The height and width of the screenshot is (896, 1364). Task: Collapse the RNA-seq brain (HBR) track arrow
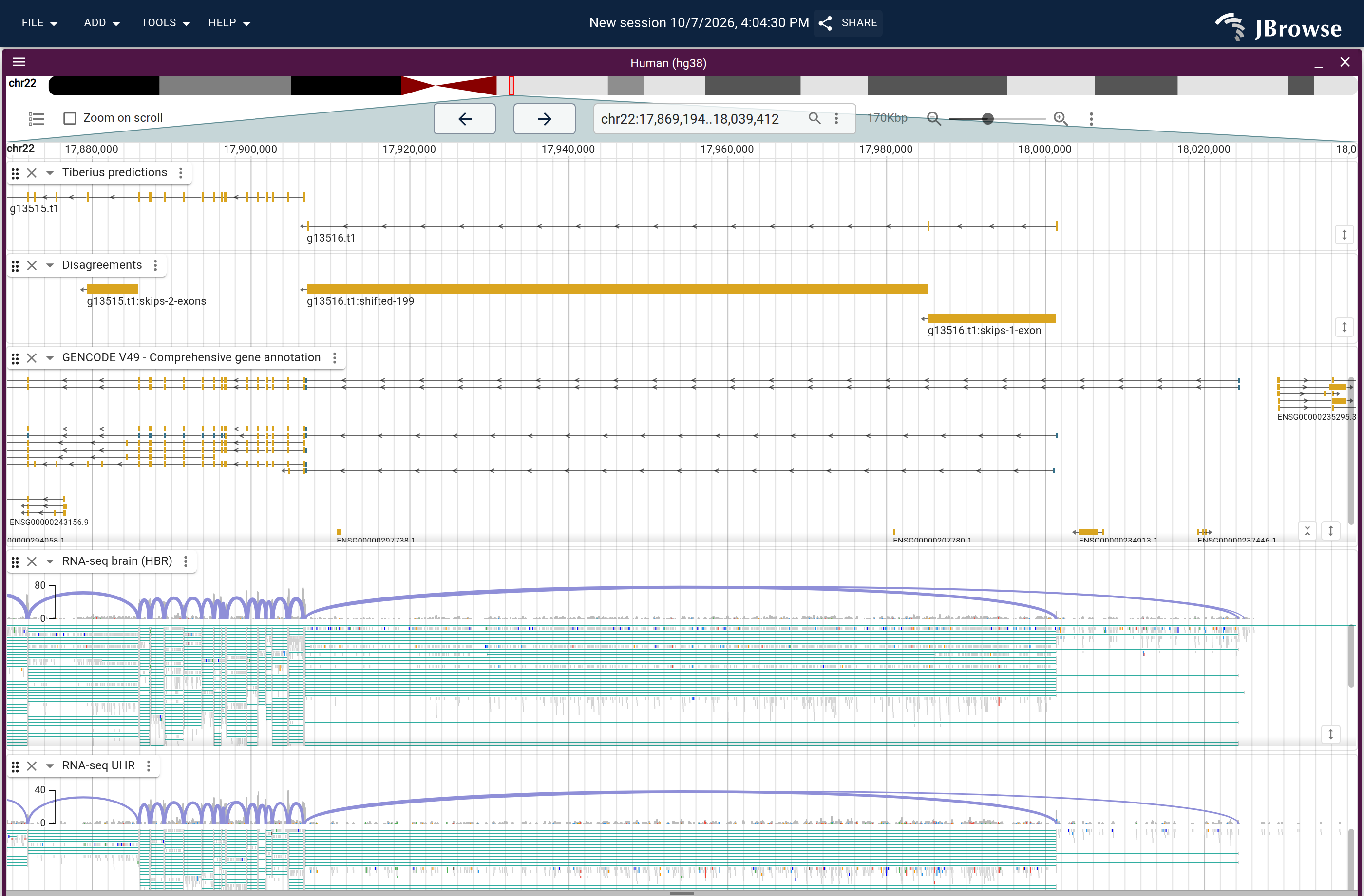click(50, 561)
